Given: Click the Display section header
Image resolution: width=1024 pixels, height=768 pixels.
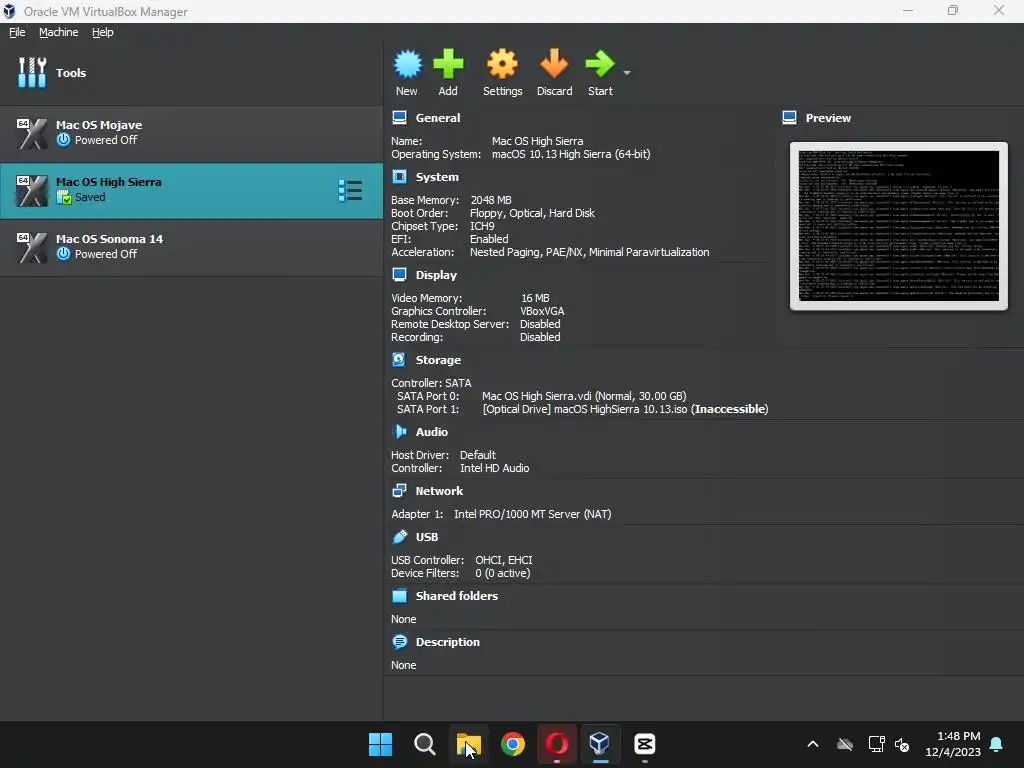Looking at the screenshot, I should (x=436, y=275).
